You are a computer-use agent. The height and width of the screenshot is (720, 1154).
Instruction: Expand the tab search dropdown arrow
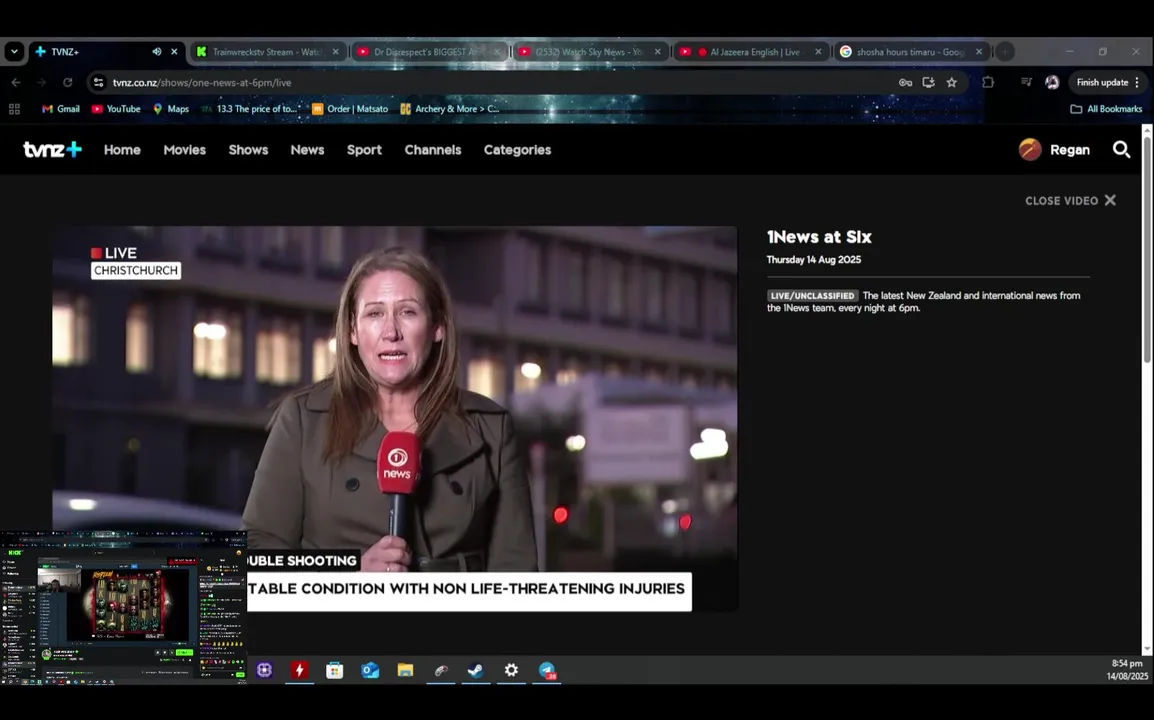[x=14, y=52]
